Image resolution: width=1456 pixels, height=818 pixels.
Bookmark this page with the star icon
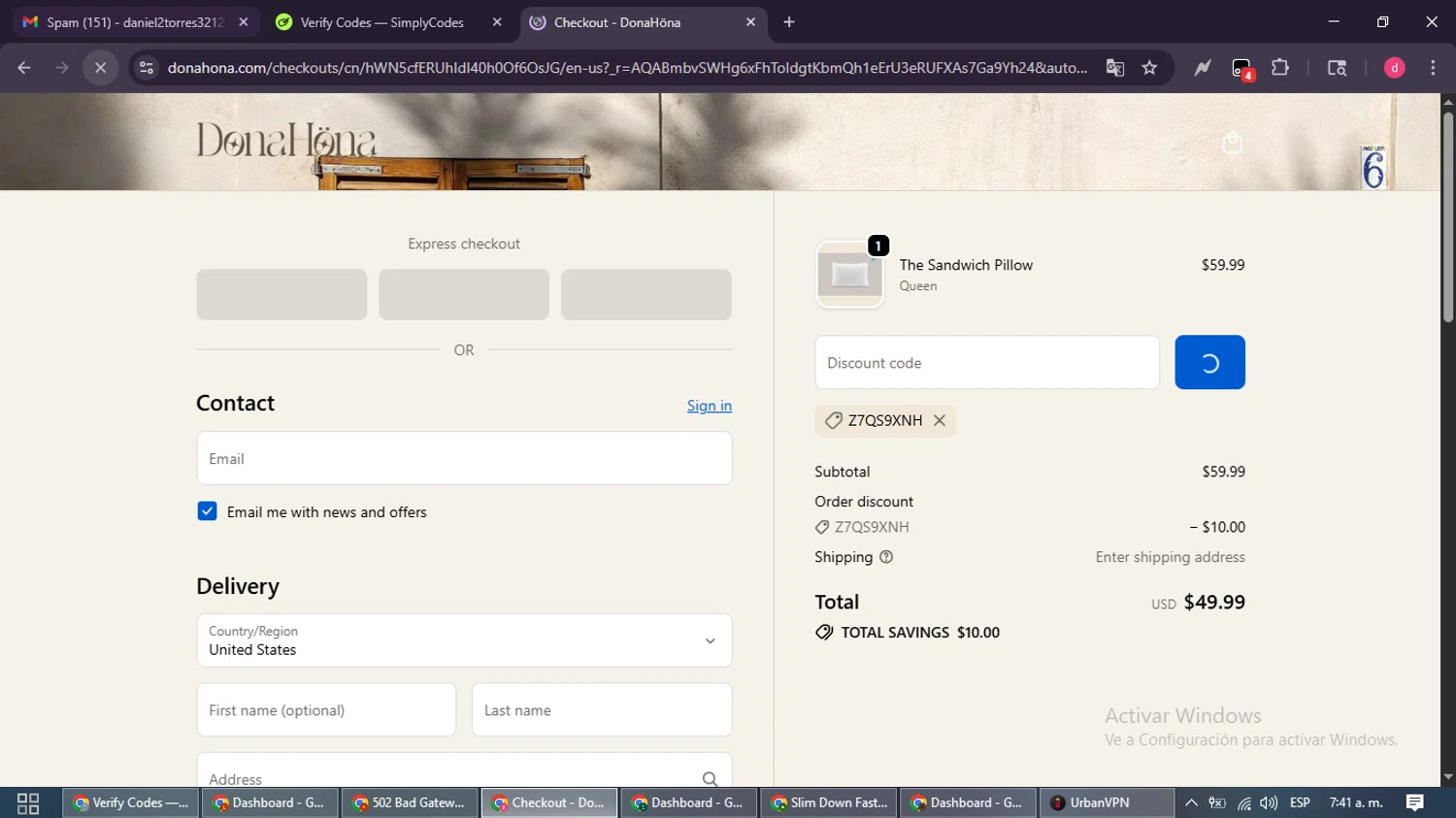pyautogui.click(x=1150, y=68)
